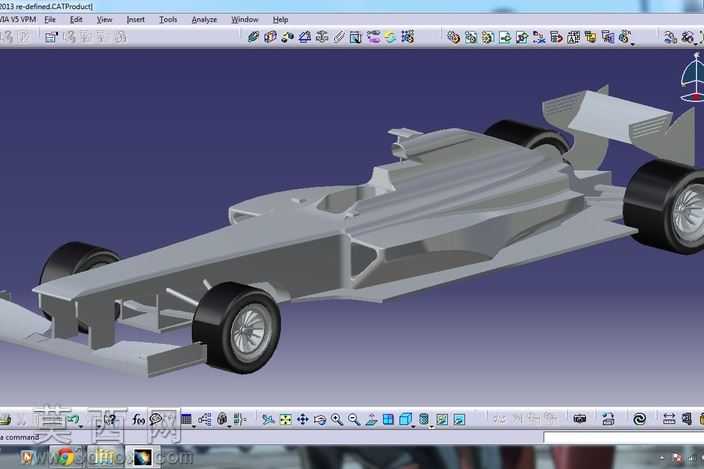Screen dimensions: 704x469
Task: Click the Reuse Pattern icon
Action: pos(408,37)
